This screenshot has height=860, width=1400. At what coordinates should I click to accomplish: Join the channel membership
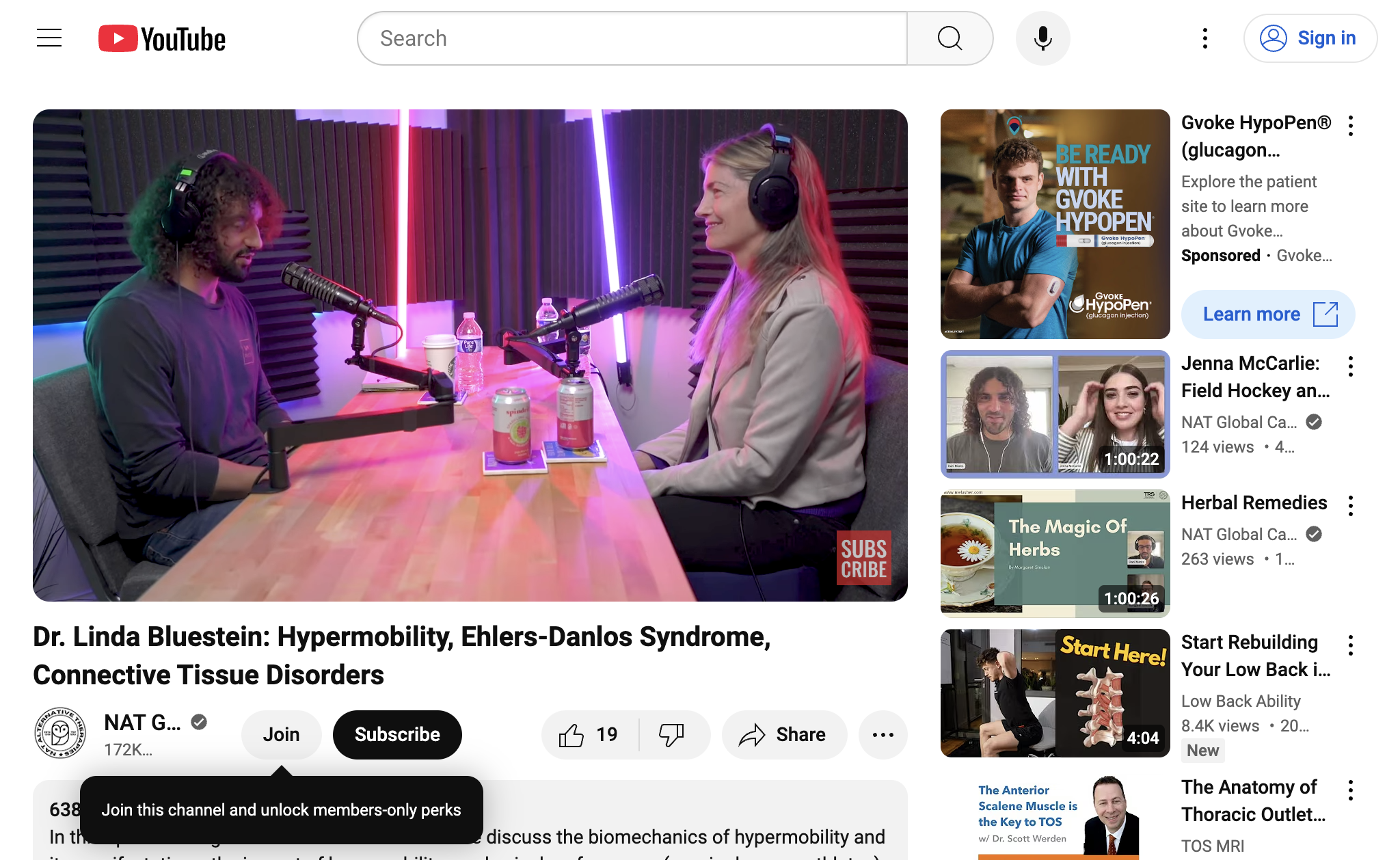[281, 735]
